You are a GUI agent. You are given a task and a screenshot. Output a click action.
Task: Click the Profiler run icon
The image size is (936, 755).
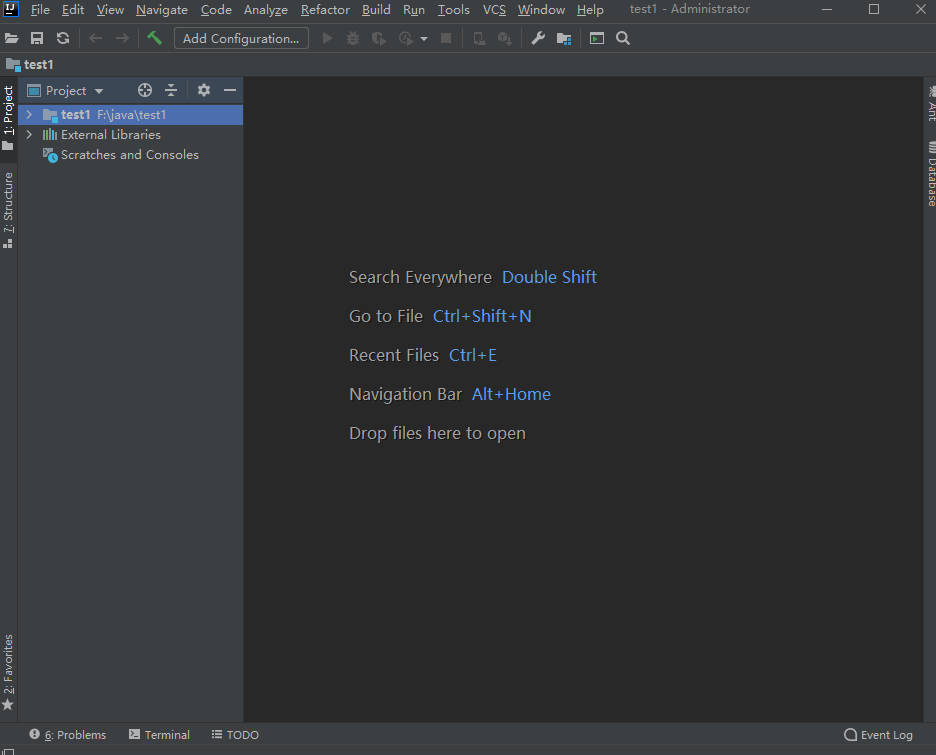pos(406,39)
